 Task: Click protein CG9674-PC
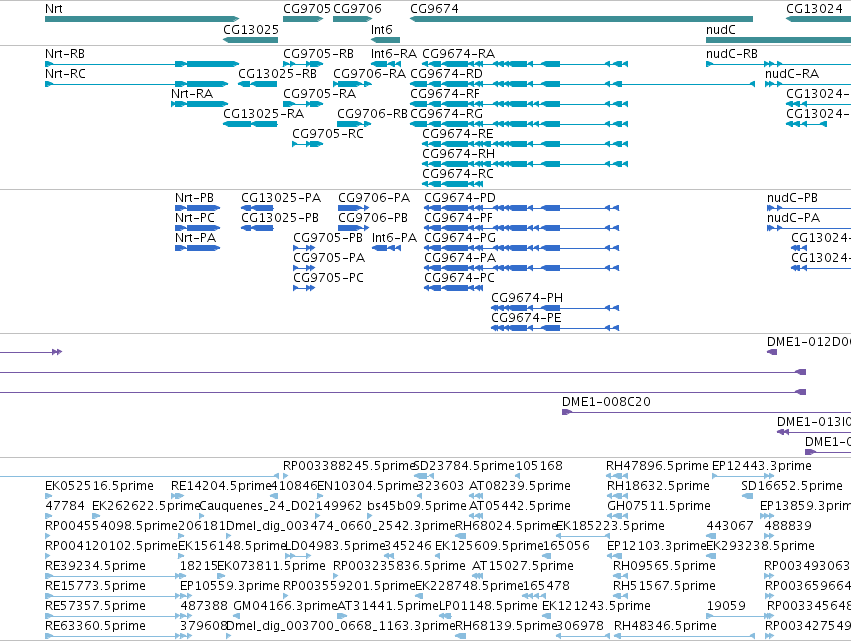pyautogui.click(x=459, y=278)
